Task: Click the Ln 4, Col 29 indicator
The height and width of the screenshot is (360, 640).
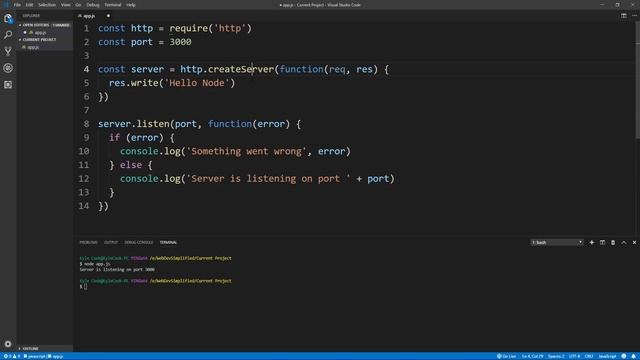Action: (533, 356)
